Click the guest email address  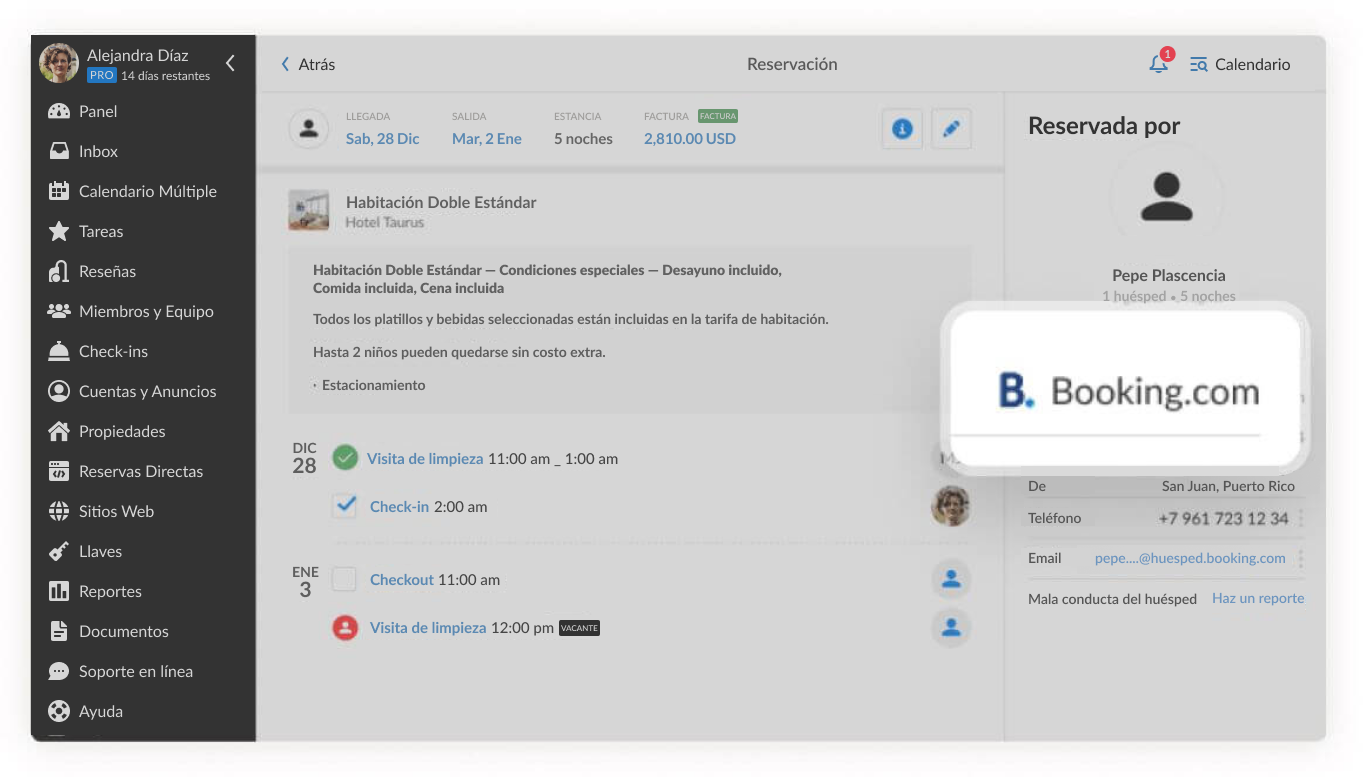(x=1190, y=558)
